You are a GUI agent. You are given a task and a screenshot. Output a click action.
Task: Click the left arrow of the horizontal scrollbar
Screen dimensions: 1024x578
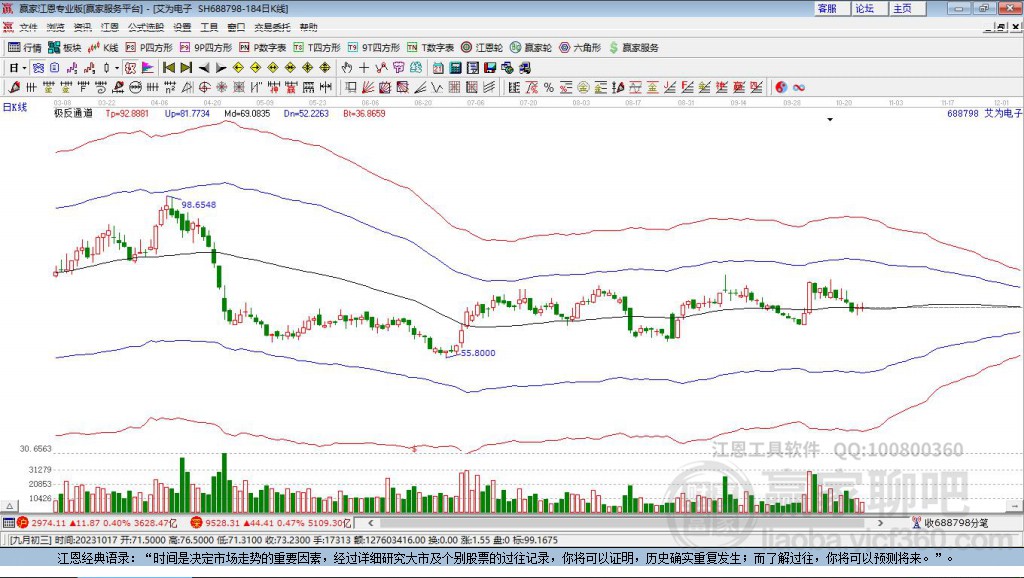pyautogui.click(x=371, y=522)
